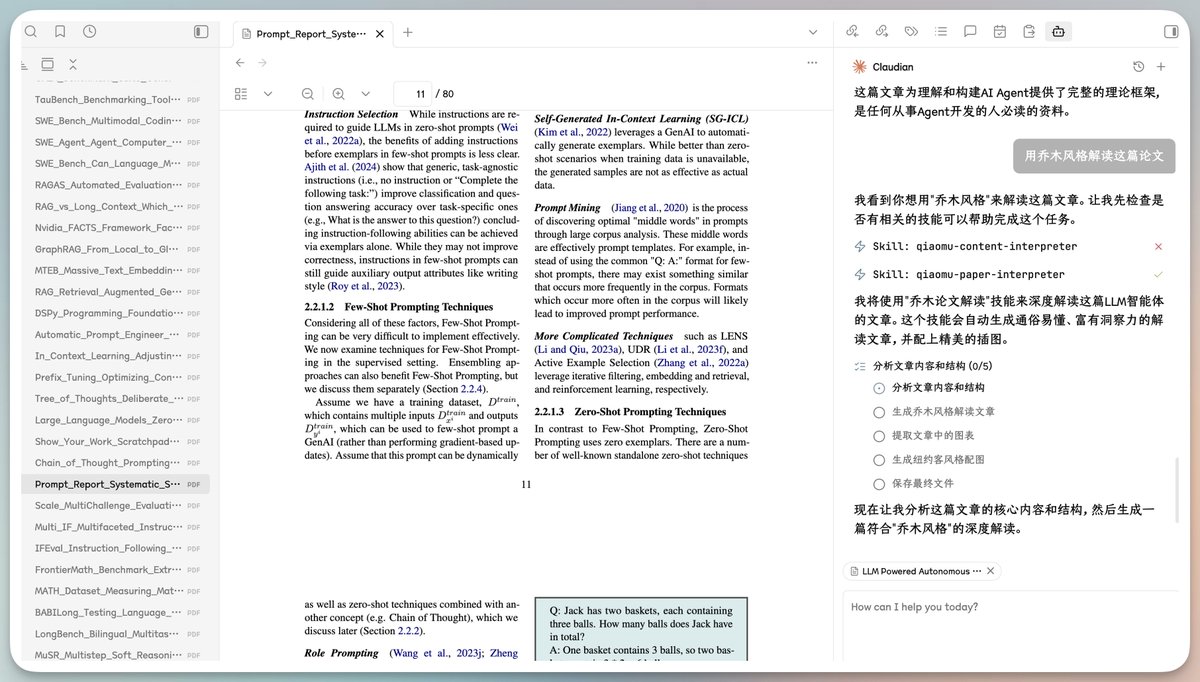This screenshot has height=682, width=1200.
Task: Open LongBench_Bilingual_Multitas PDF file
Action: (118, 633)
